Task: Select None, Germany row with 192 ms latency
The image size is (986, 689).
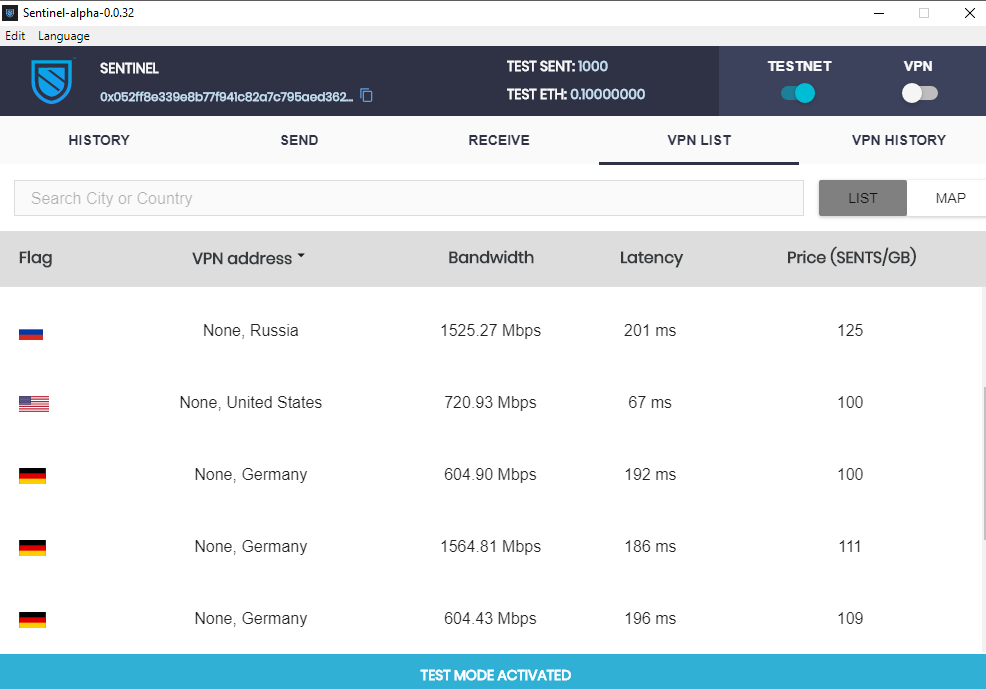Action: (490, 475)
